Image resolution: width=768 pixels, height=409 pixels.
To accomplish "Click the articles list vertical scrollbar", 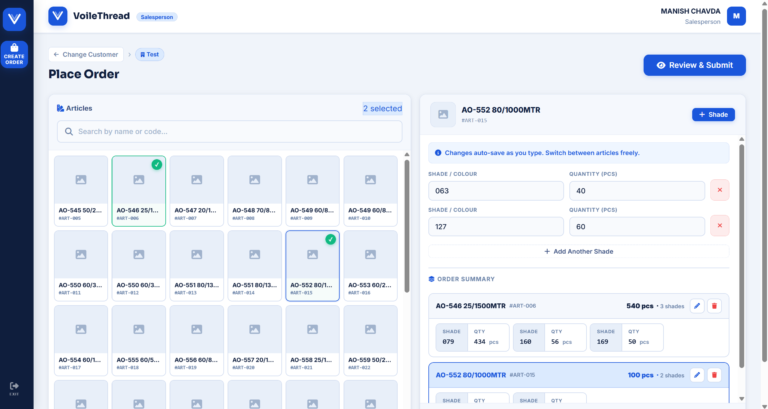I will [x=406, y=220].
